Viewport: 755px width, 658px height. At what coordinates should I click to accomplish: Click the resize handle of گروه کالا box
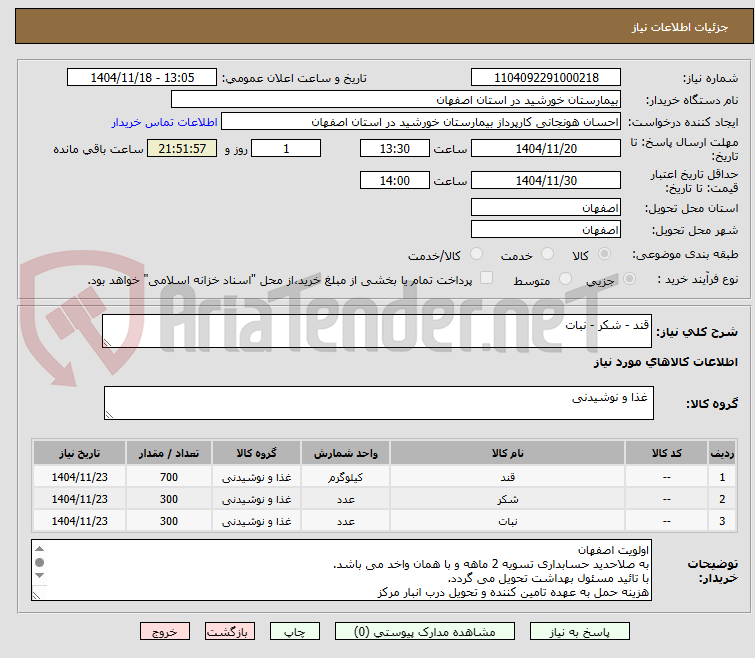pos(109,414)
